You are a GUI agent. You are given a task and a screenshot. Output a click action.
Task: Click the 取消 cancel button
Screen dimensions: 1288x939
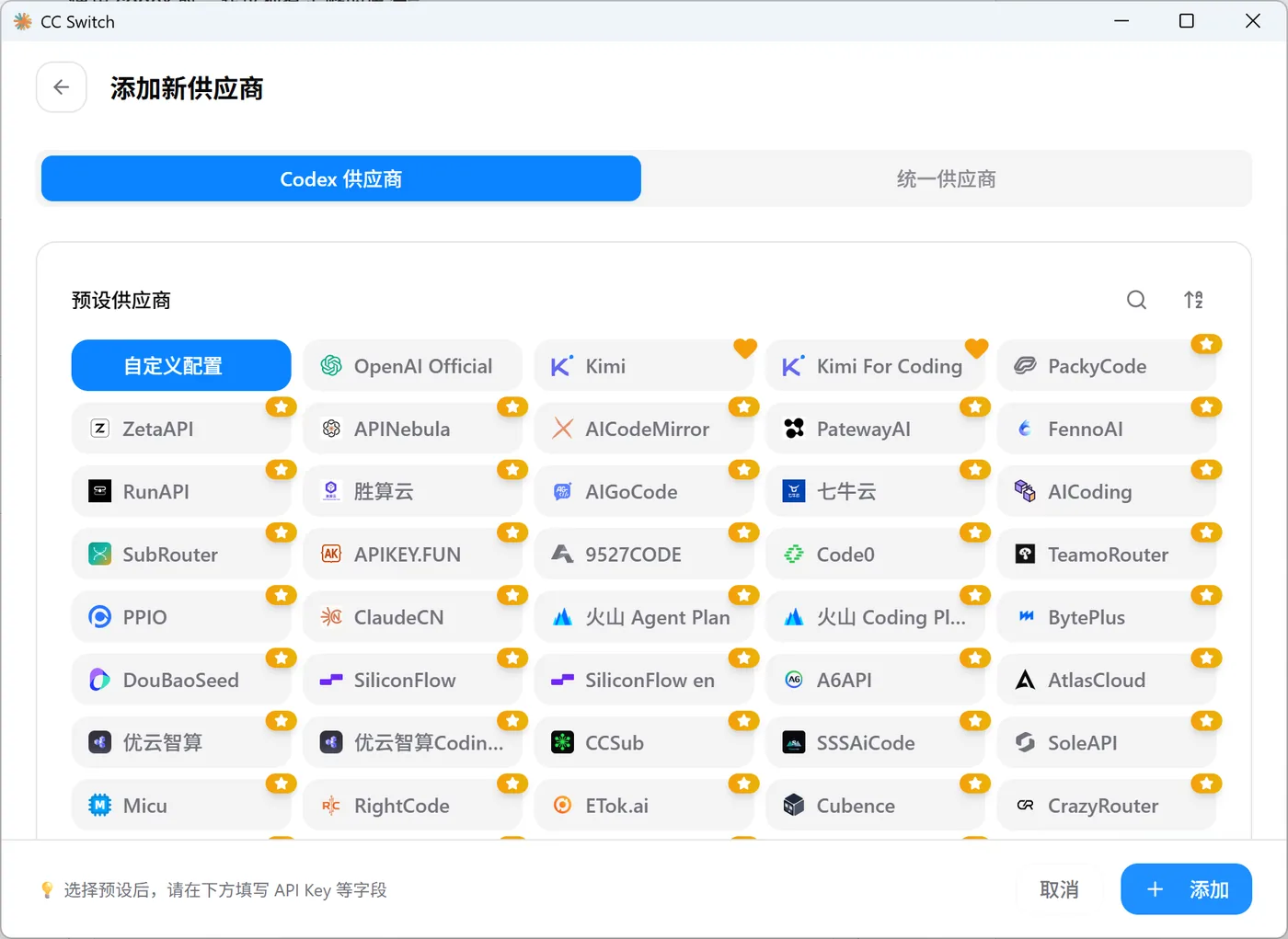pyautogui.click(x=1059, y=889)
